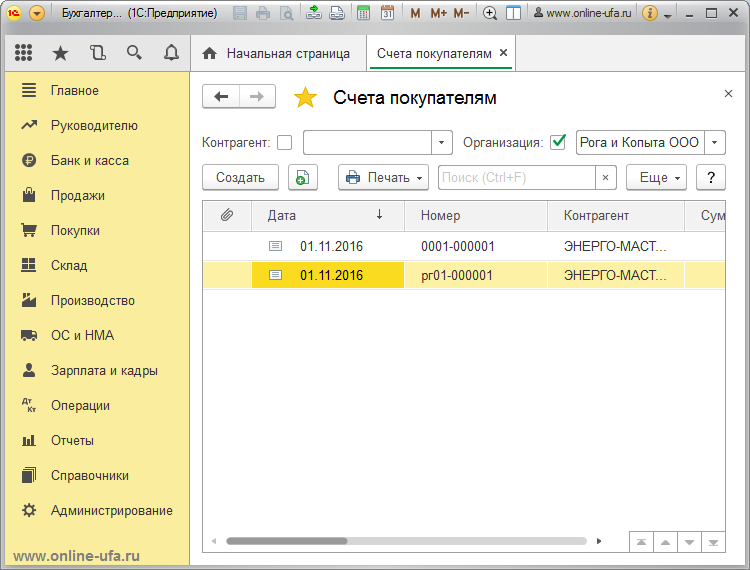Click the Создать button
The height and width of the screenshot is (570, 750).
(240, 178)
